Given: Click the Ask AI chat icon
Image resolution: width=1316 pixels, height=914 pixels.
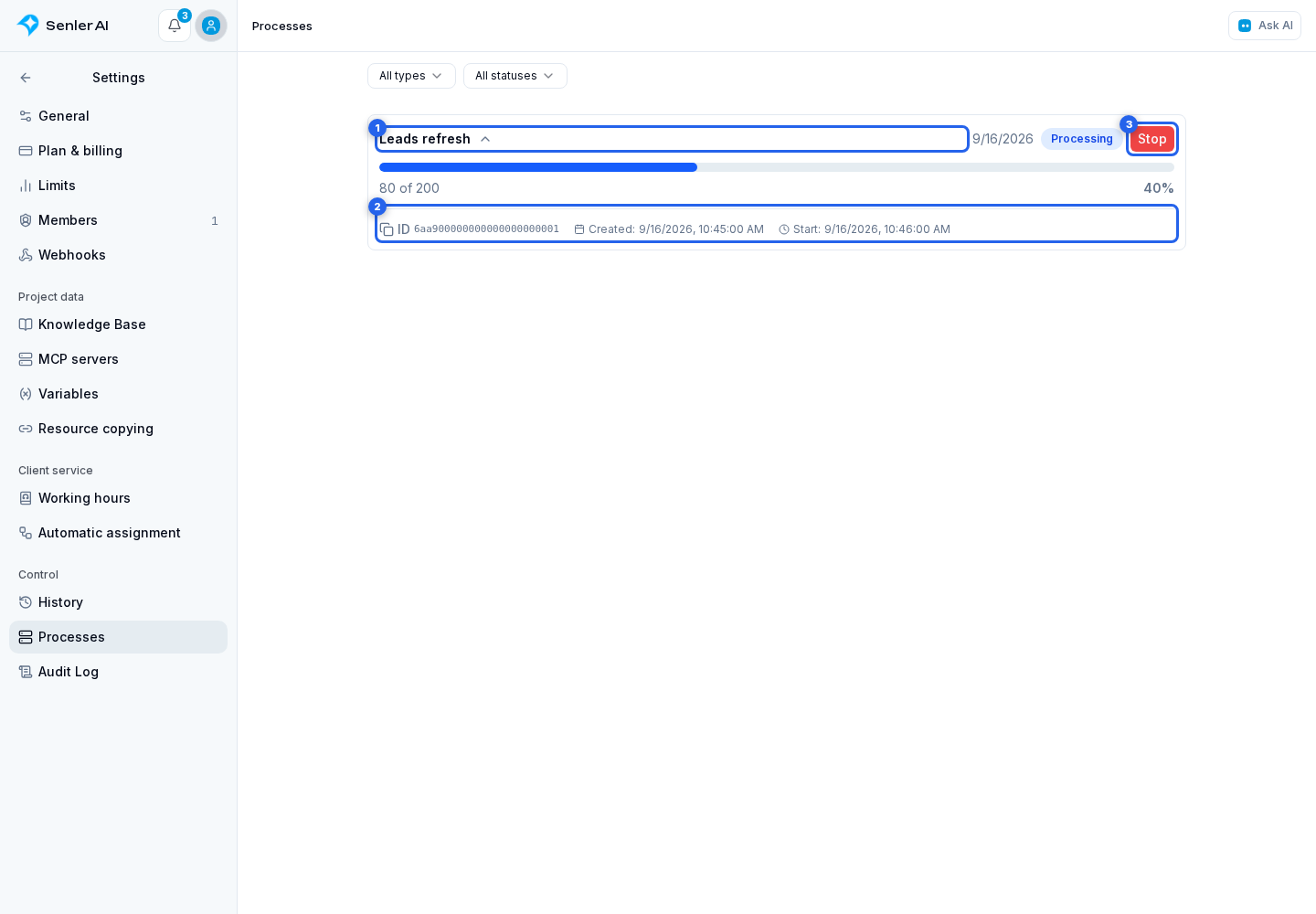Looking at the screenshot, I should point(1245,26).
